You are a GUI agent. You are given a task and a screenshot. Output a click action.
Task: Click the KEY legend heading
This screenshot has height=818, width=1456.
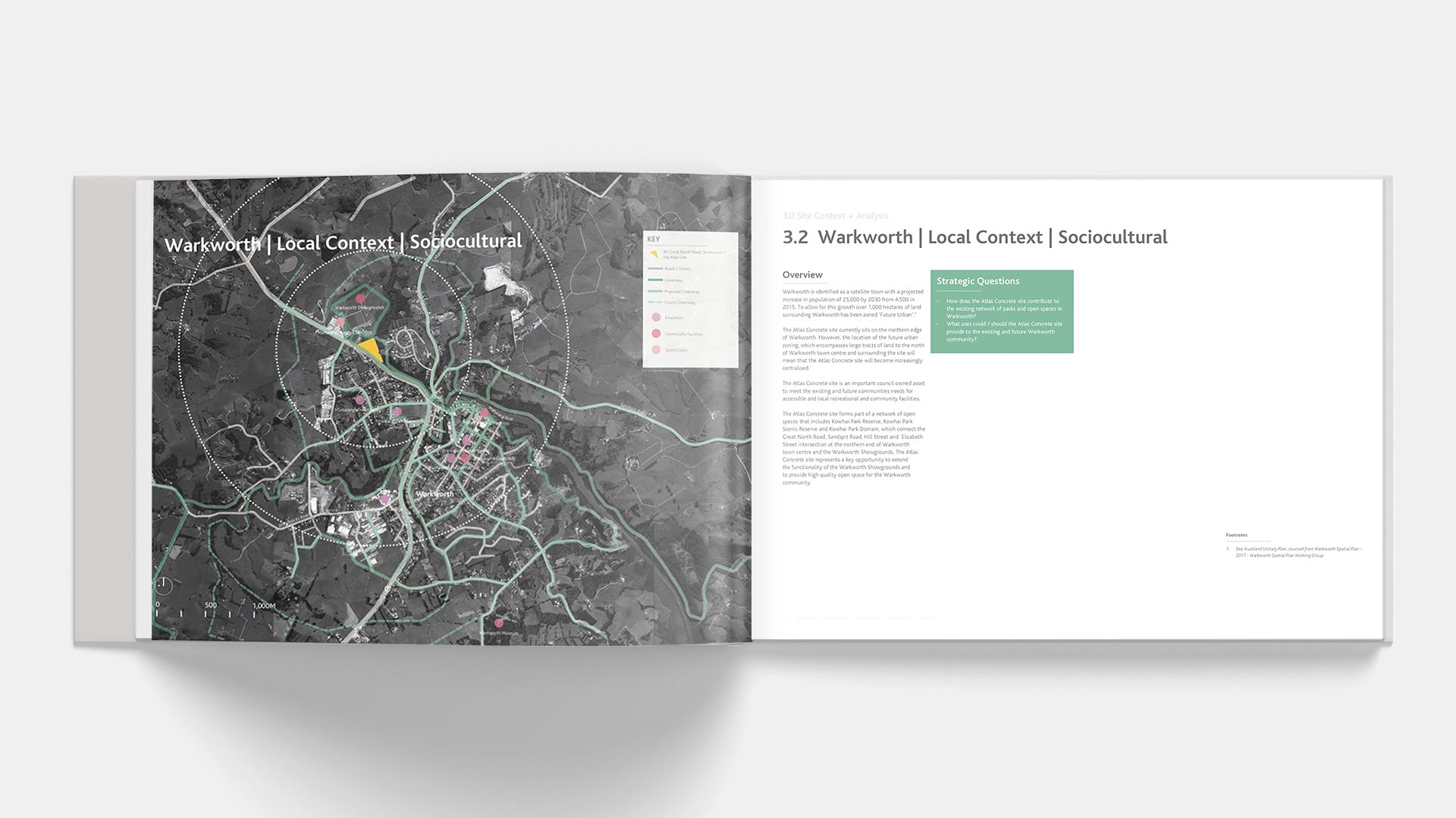tap(653, 239)
